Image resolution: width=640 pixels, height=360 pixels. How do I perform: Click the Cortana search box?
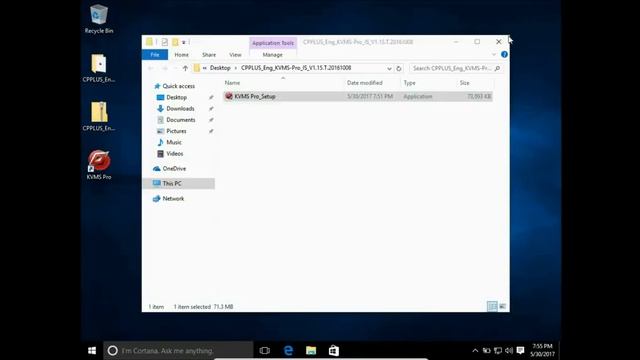[x=178, y=351]
